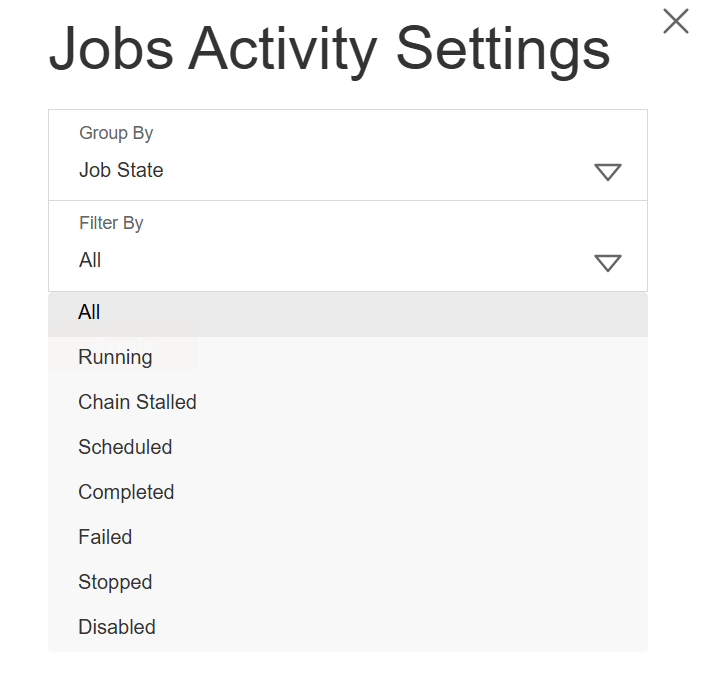Filter jobs by Failed state

(x=105, y=537)
